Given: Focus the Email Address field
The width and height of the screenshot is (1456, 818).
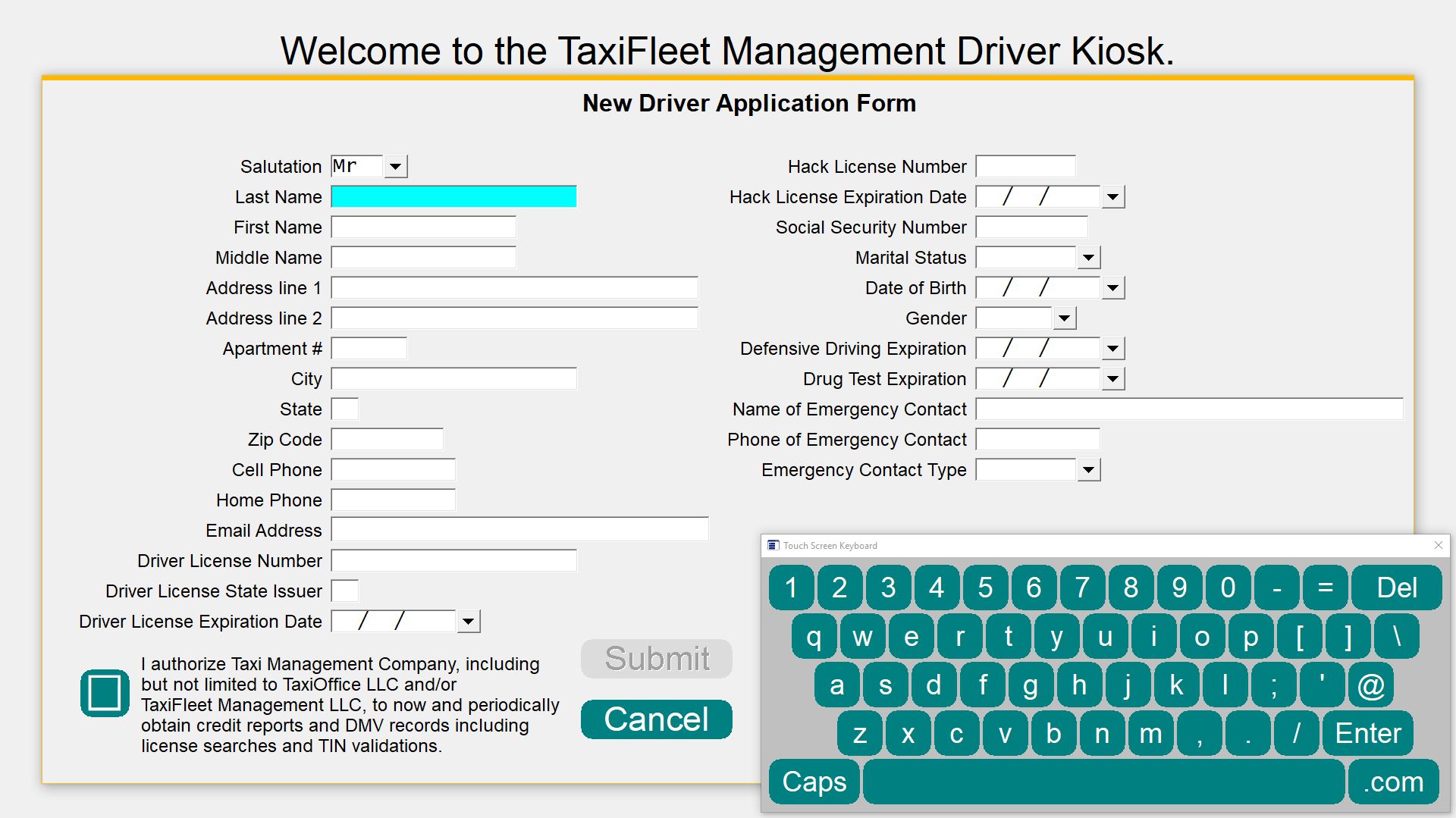Looking at the screenshot, I should tap(519, 530).
